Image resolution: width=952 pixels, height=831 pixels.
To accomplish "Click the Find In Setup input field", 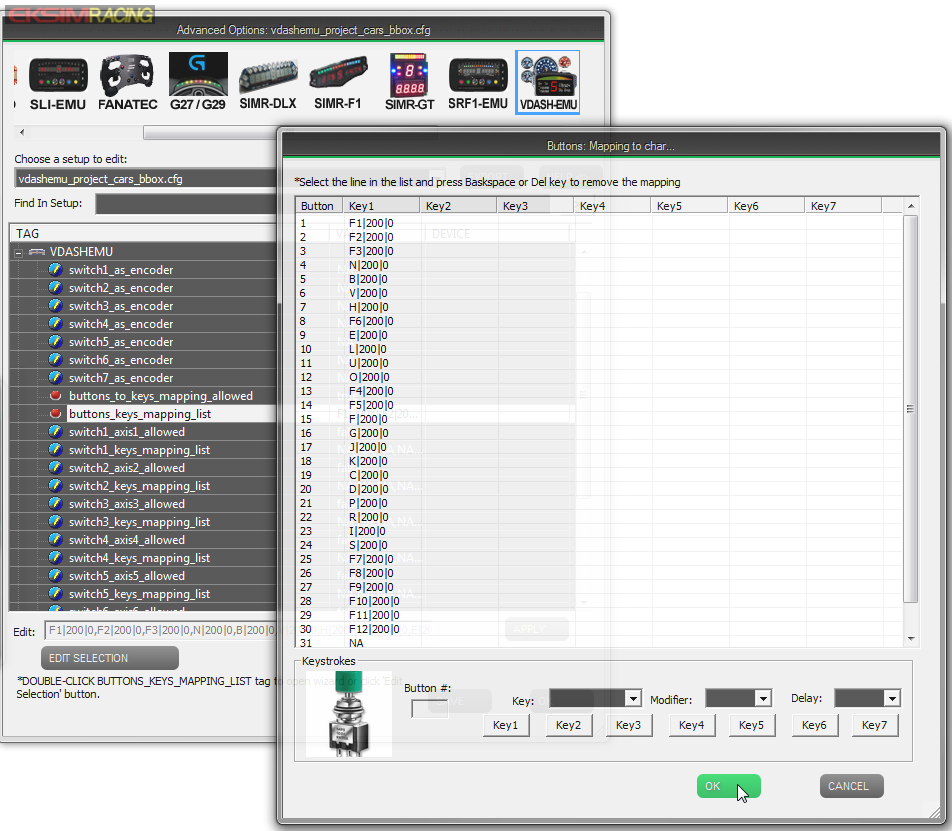I will point(186,204).
